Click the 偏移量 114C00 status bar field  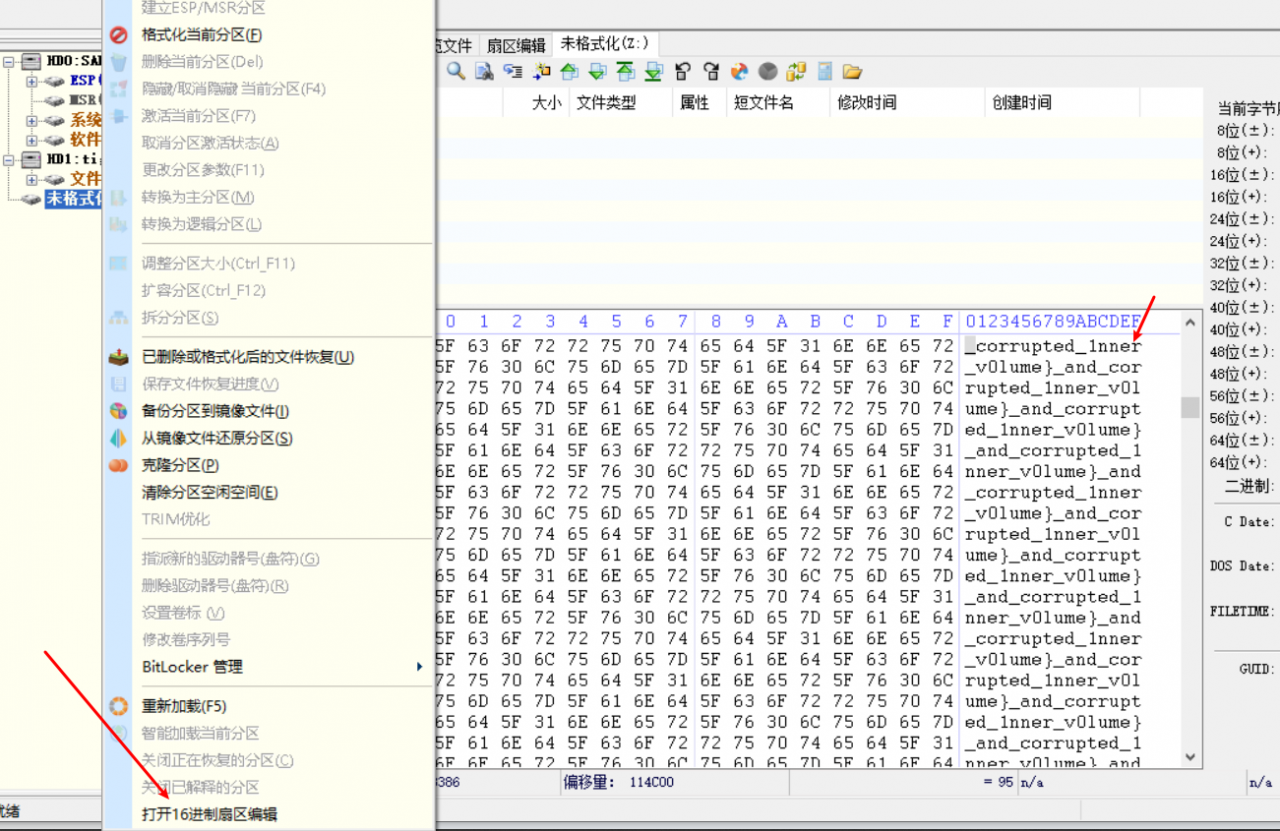676,782
